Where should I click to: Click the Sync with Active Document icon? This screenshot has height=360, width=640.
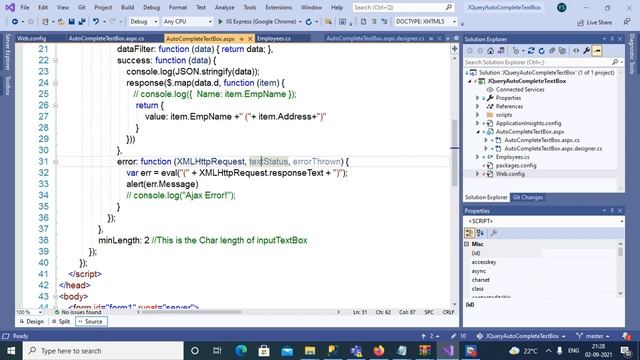coord(531,51)
